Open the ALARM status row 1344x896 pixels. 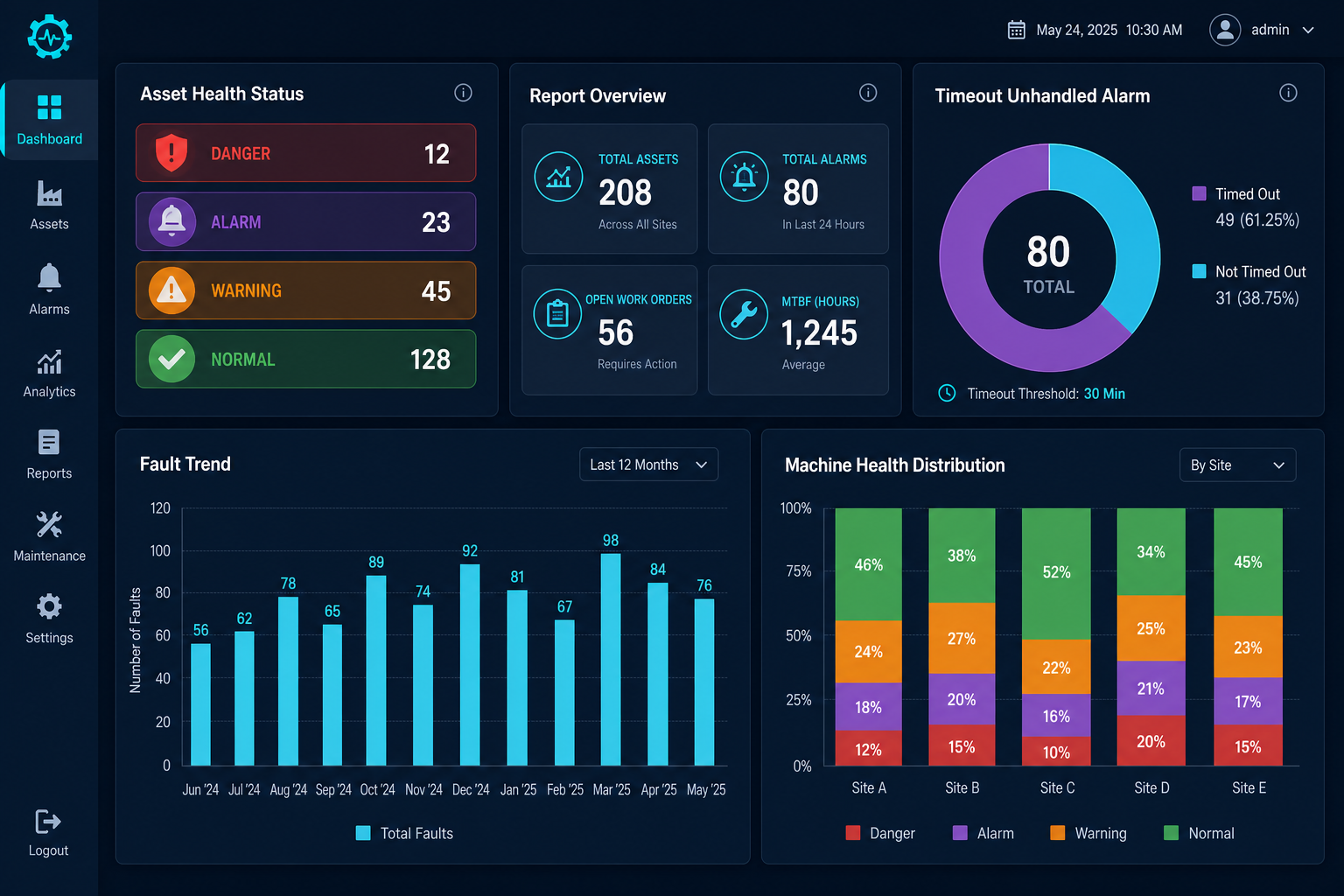(305, 221)
